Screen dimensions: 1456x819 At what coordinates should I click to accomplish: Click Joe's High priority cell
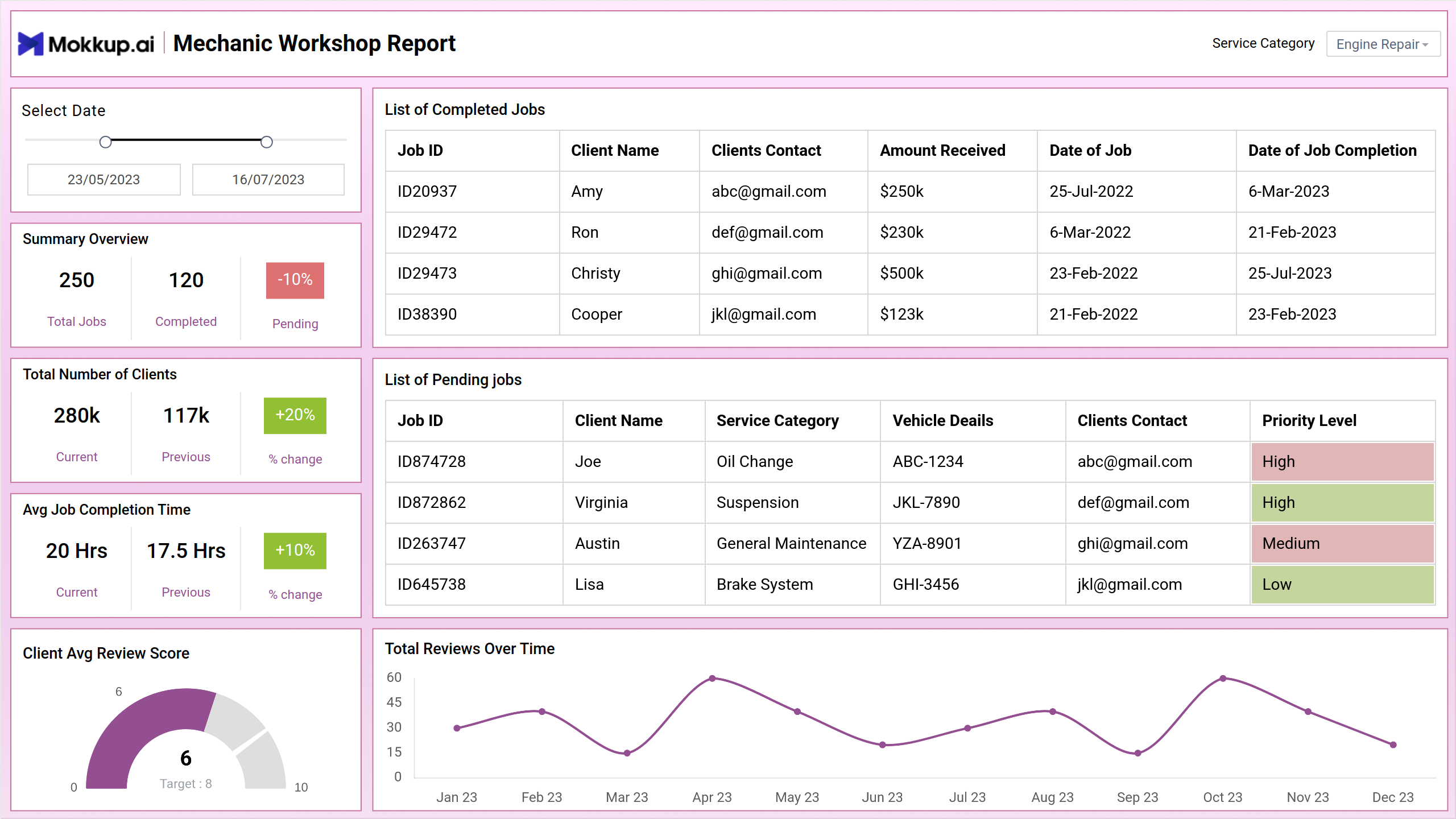pyautogui.click(x=1342, y=462)
